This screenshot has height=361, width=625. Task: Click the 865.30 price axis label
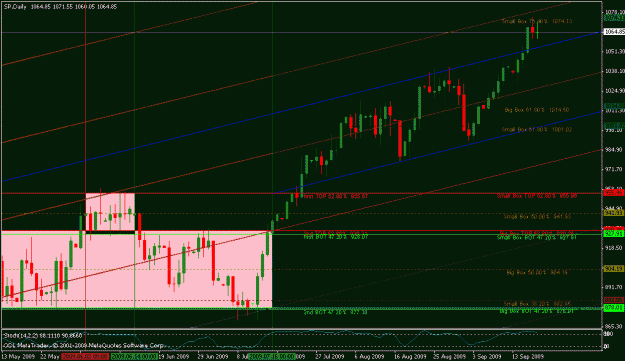pos(614,326)
